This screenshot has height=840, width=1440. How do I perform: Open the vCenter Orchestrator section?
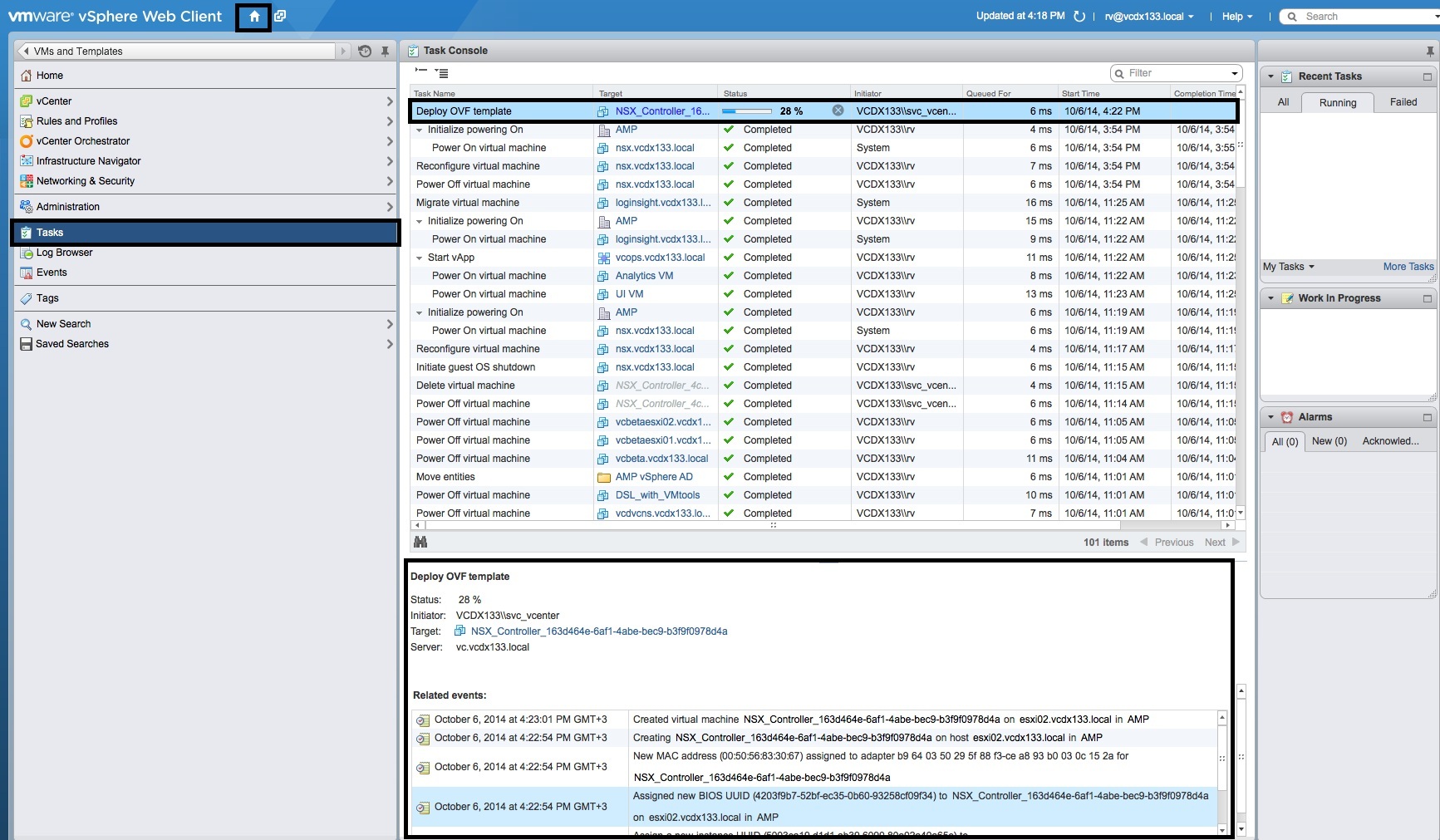[x=85, y=141]
